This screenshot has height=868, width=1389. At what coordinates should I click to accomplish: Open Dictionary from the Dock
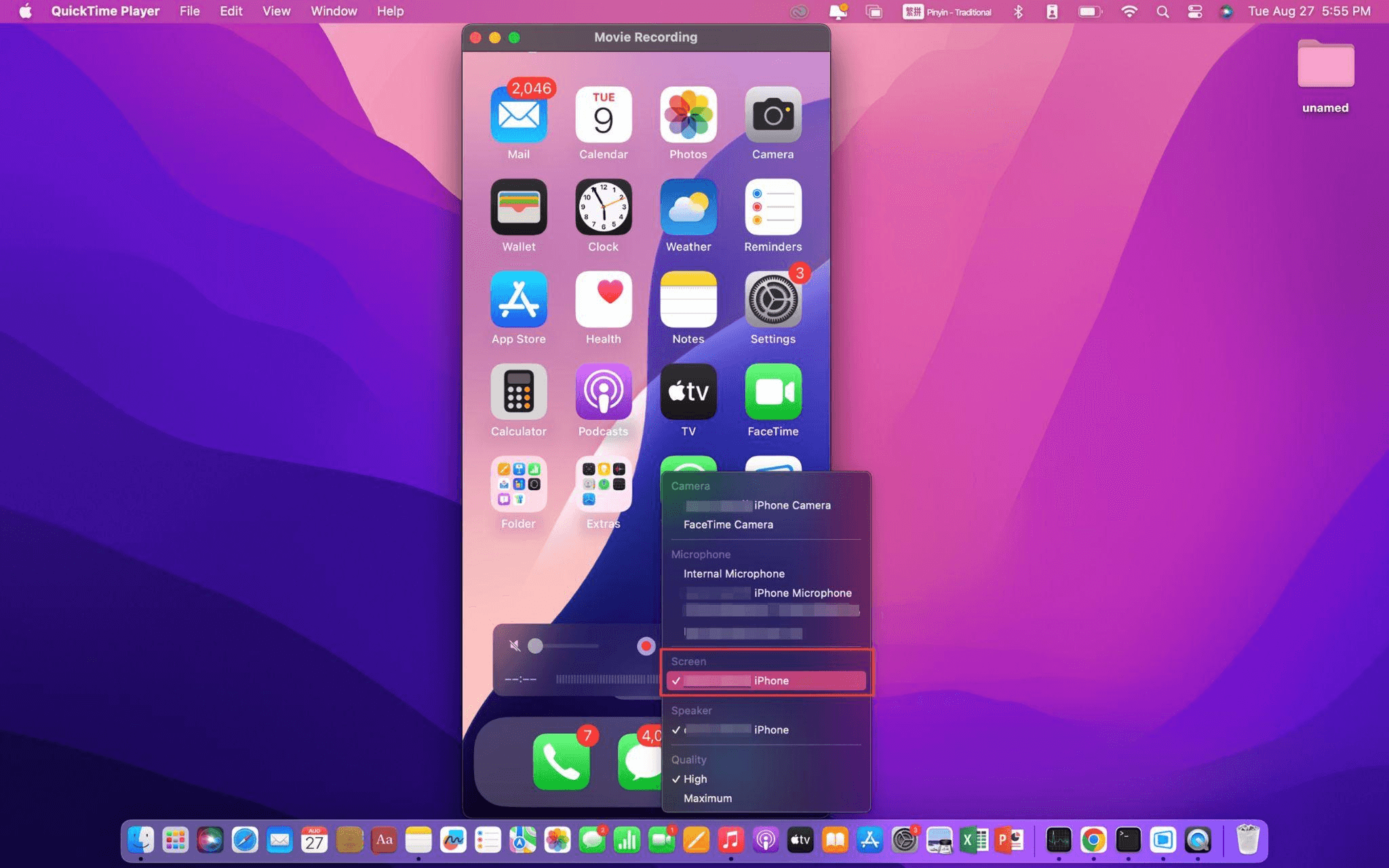tap(384, 840)
